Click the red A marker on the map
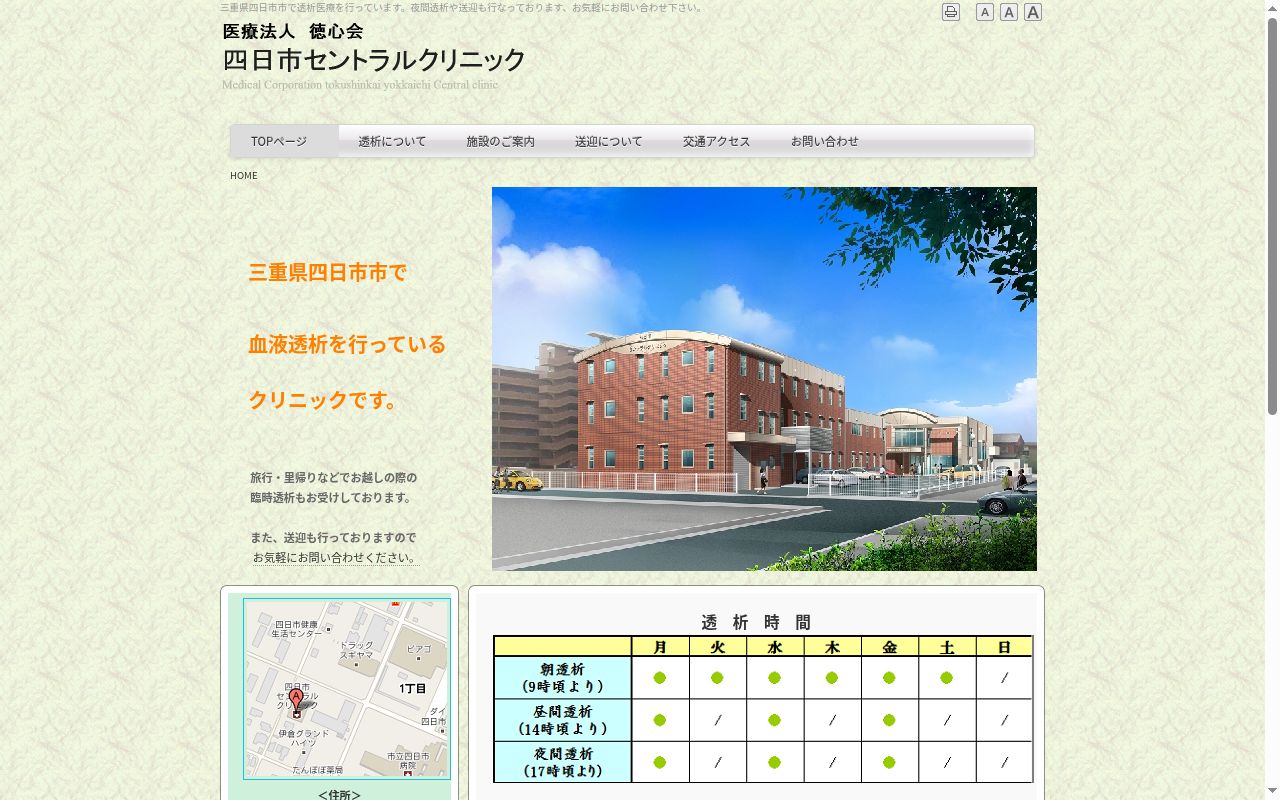This screenshot has width=1280, height=800. 296,699
